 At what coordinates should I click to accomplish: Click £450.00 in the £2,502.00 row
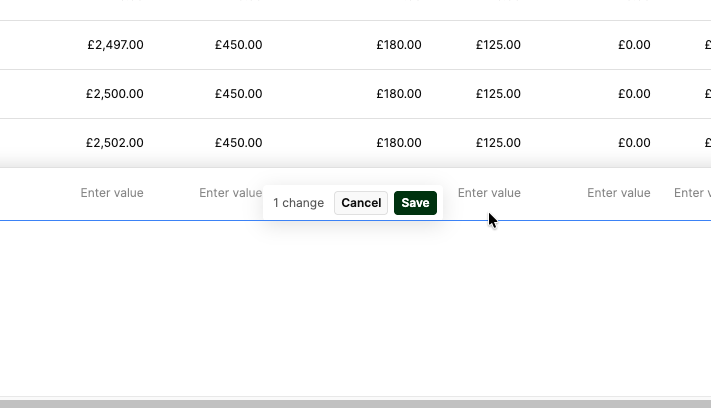coord(238,143)
